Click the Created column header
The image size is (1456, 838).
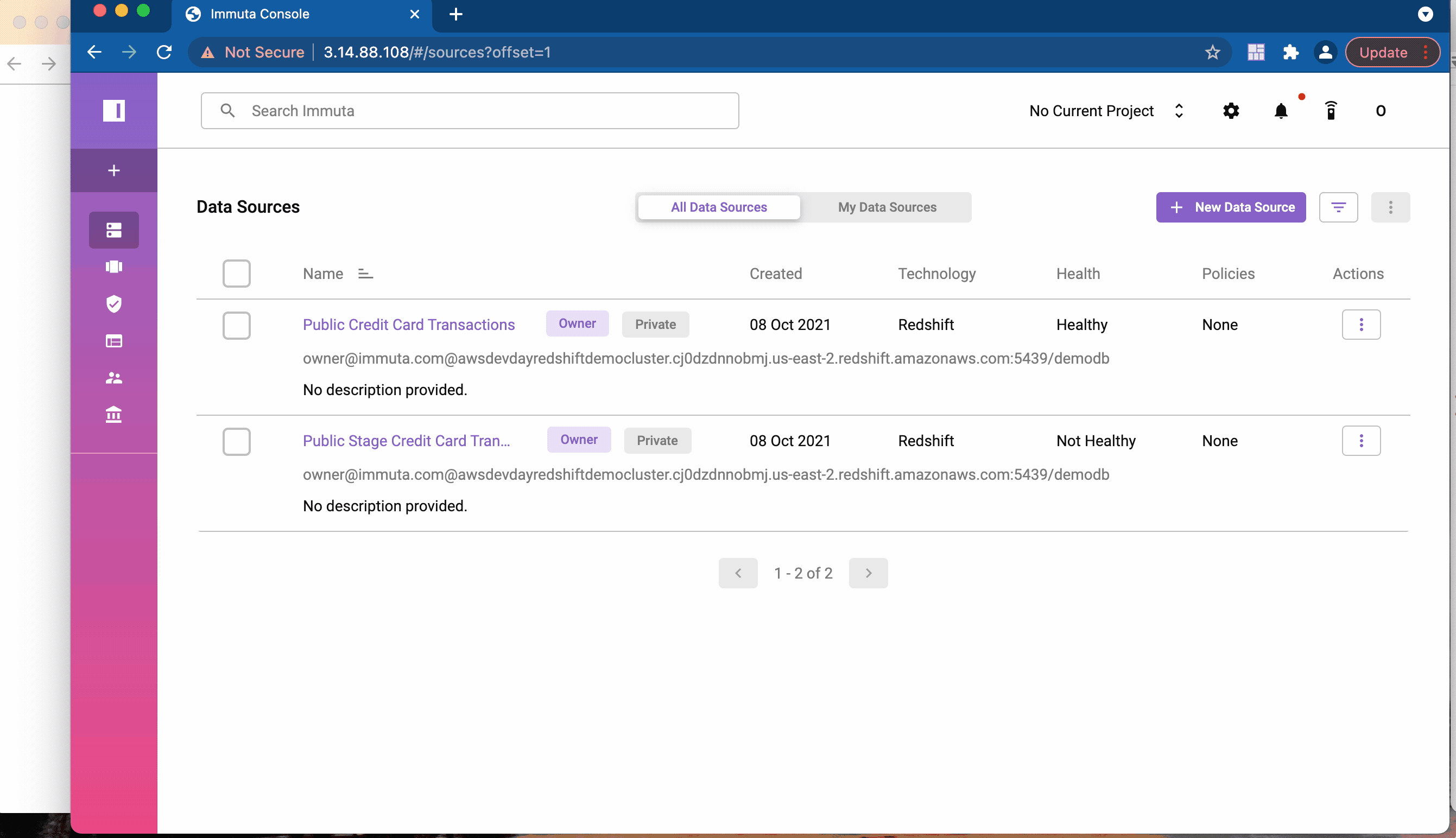(775, 274)
